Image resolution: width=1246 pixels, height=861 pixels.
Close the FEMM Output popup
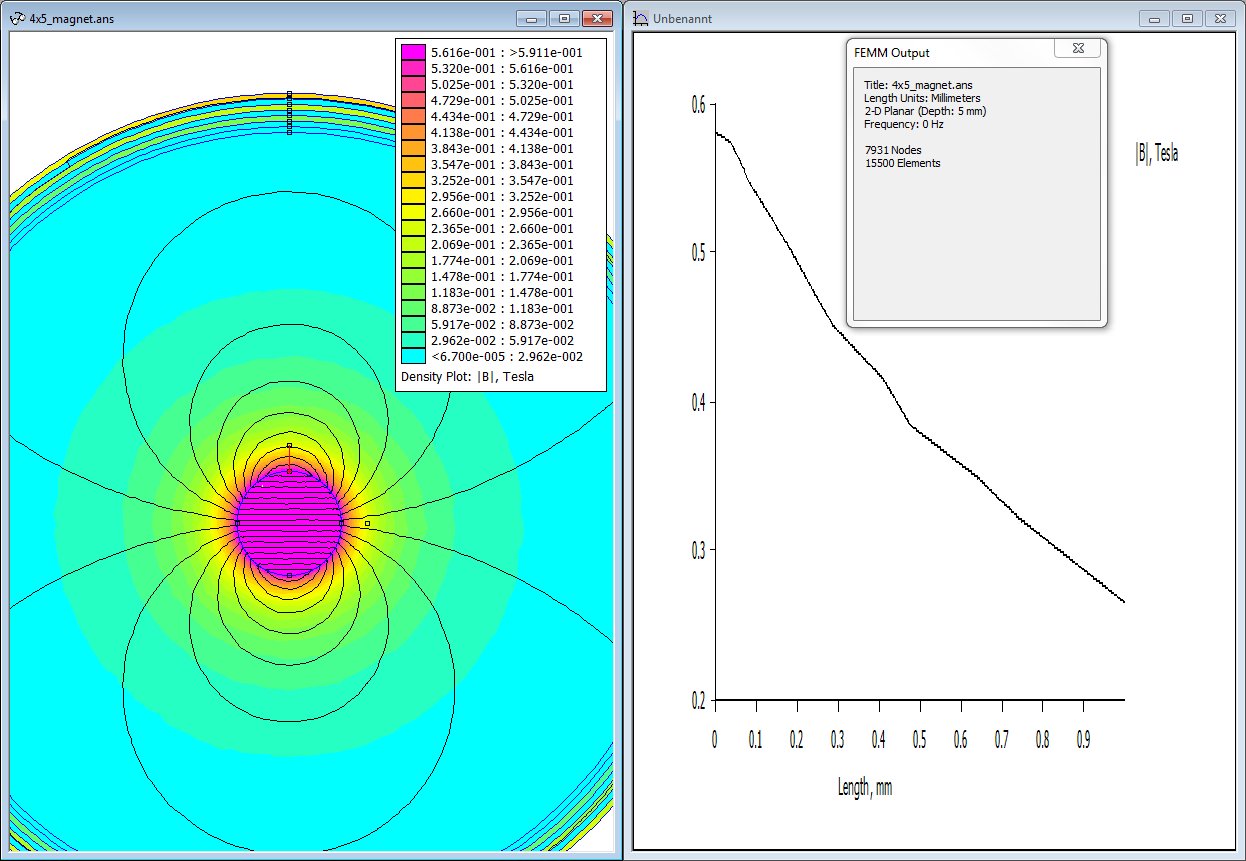point(1077,48)
